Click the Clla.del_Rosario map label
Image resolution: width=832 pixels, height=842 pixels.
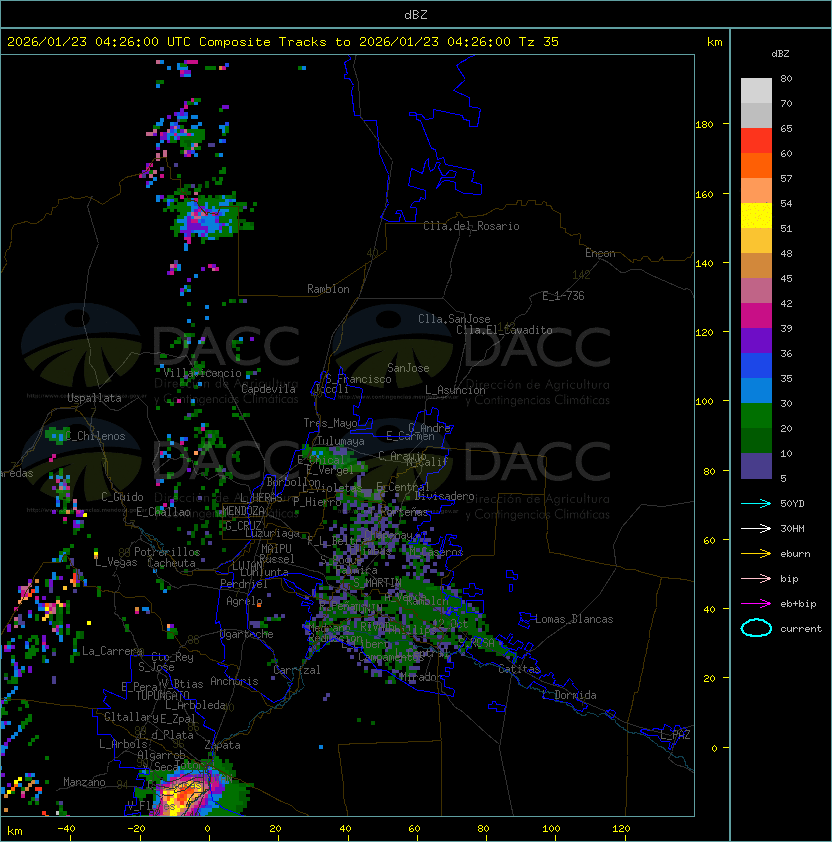click(x=471, y=227)
